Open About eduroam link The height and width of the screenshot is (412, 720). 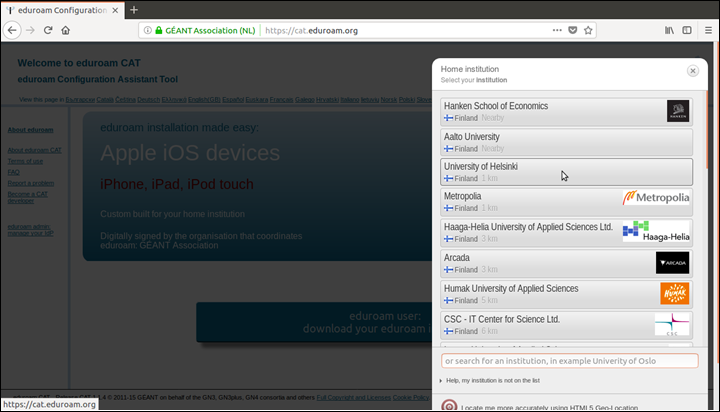[x=30, y=130]
